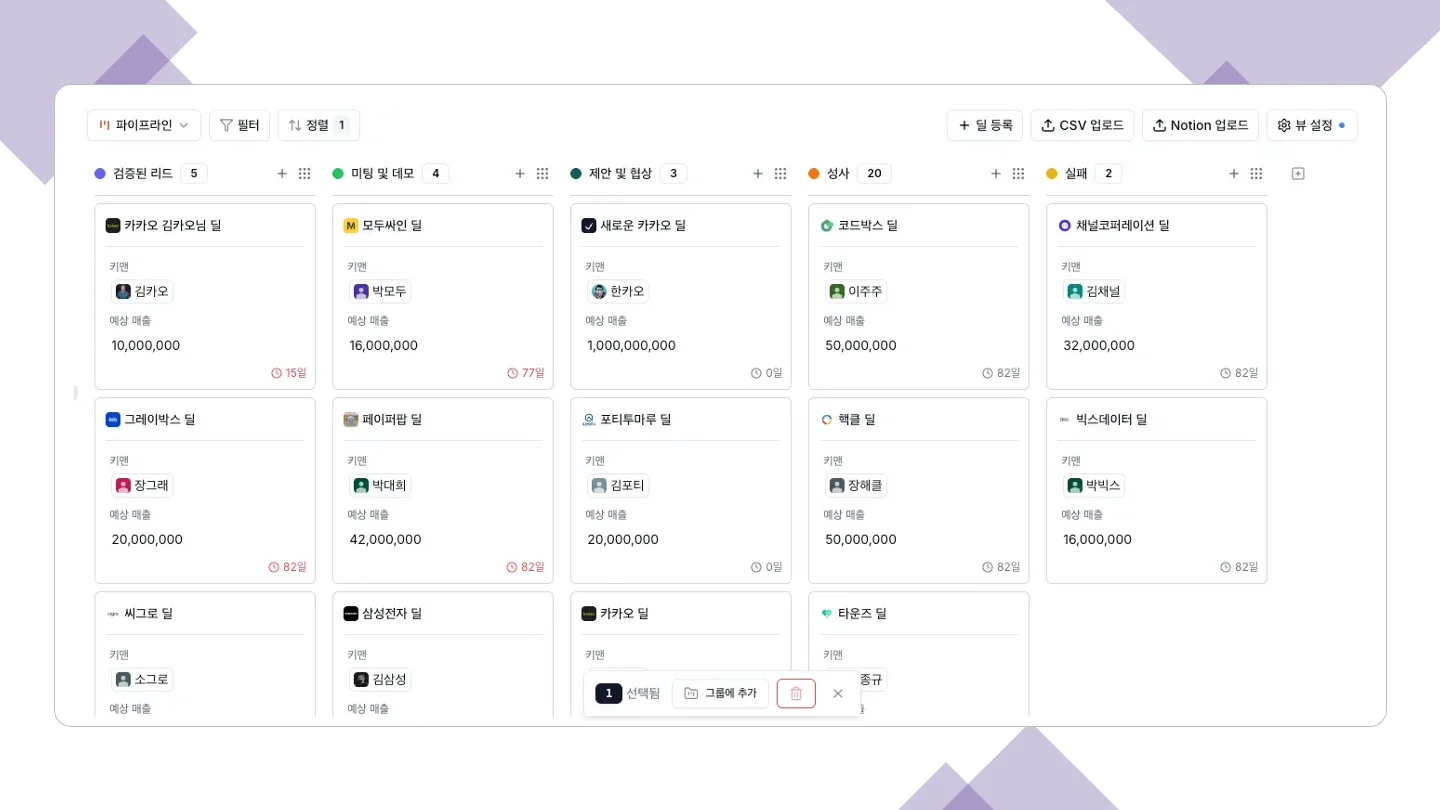Dismiss the selection bar with the X

pos(838,693)
